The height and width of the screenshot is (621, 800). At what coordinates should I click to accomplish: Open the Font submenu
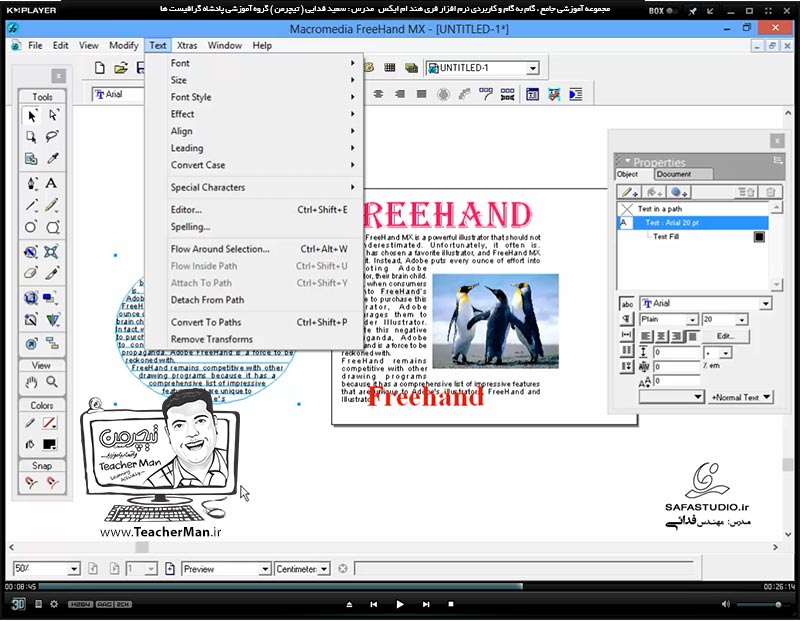[265, 63]
